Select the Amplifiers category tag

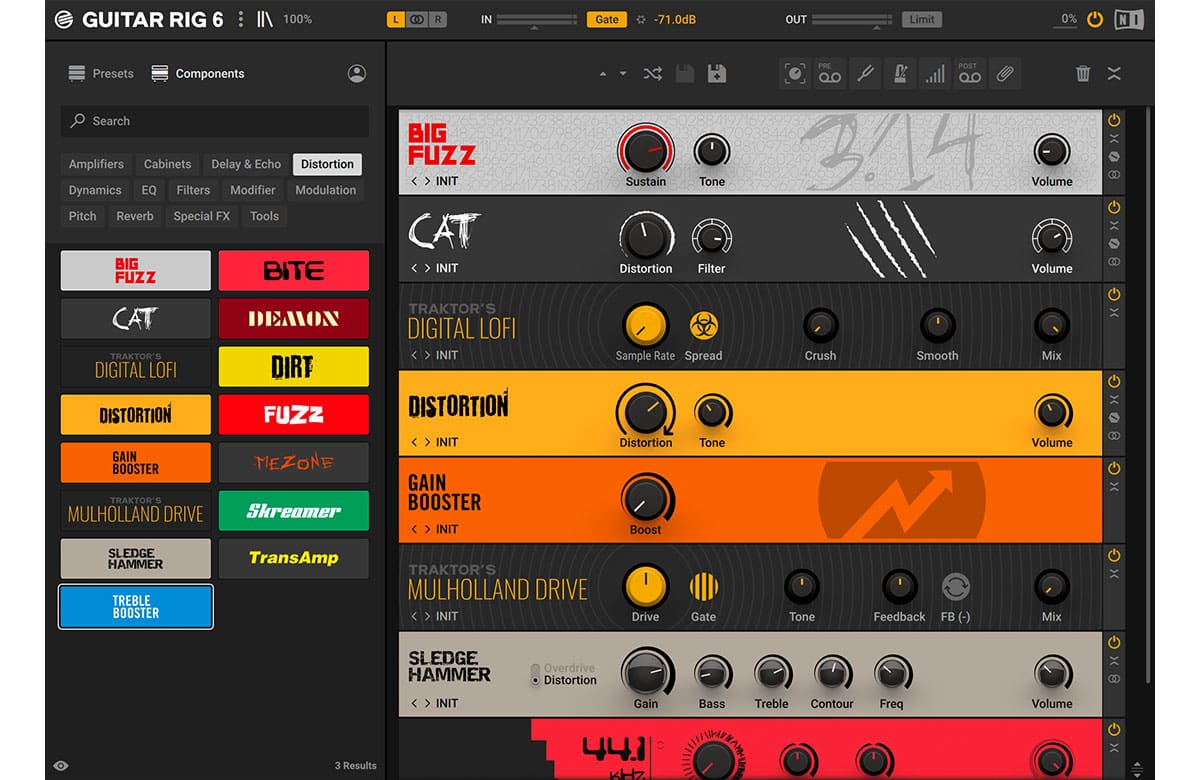(96, 164)
